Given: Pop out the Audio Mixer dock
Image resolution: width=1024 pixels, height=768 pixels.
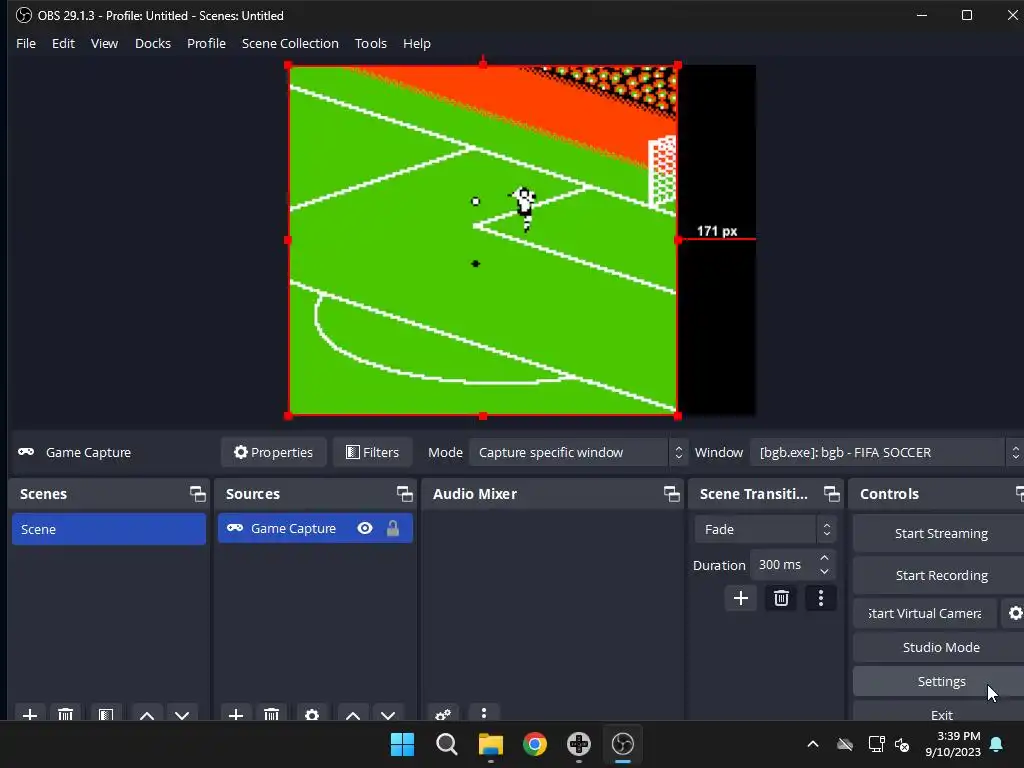Looking at the screenshot, I should (671, 494).
